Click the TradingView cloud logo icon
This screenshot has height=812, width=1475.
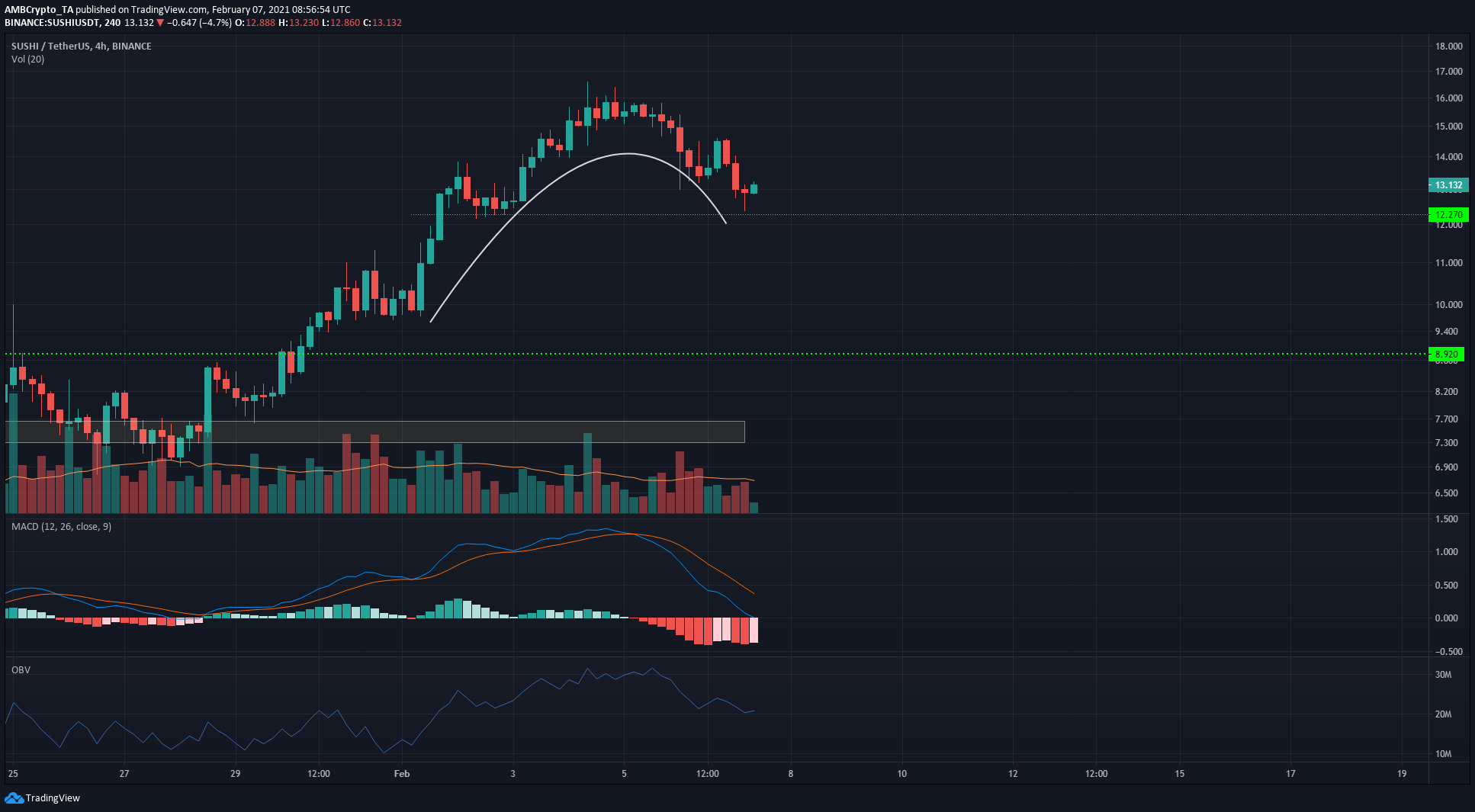14,798
